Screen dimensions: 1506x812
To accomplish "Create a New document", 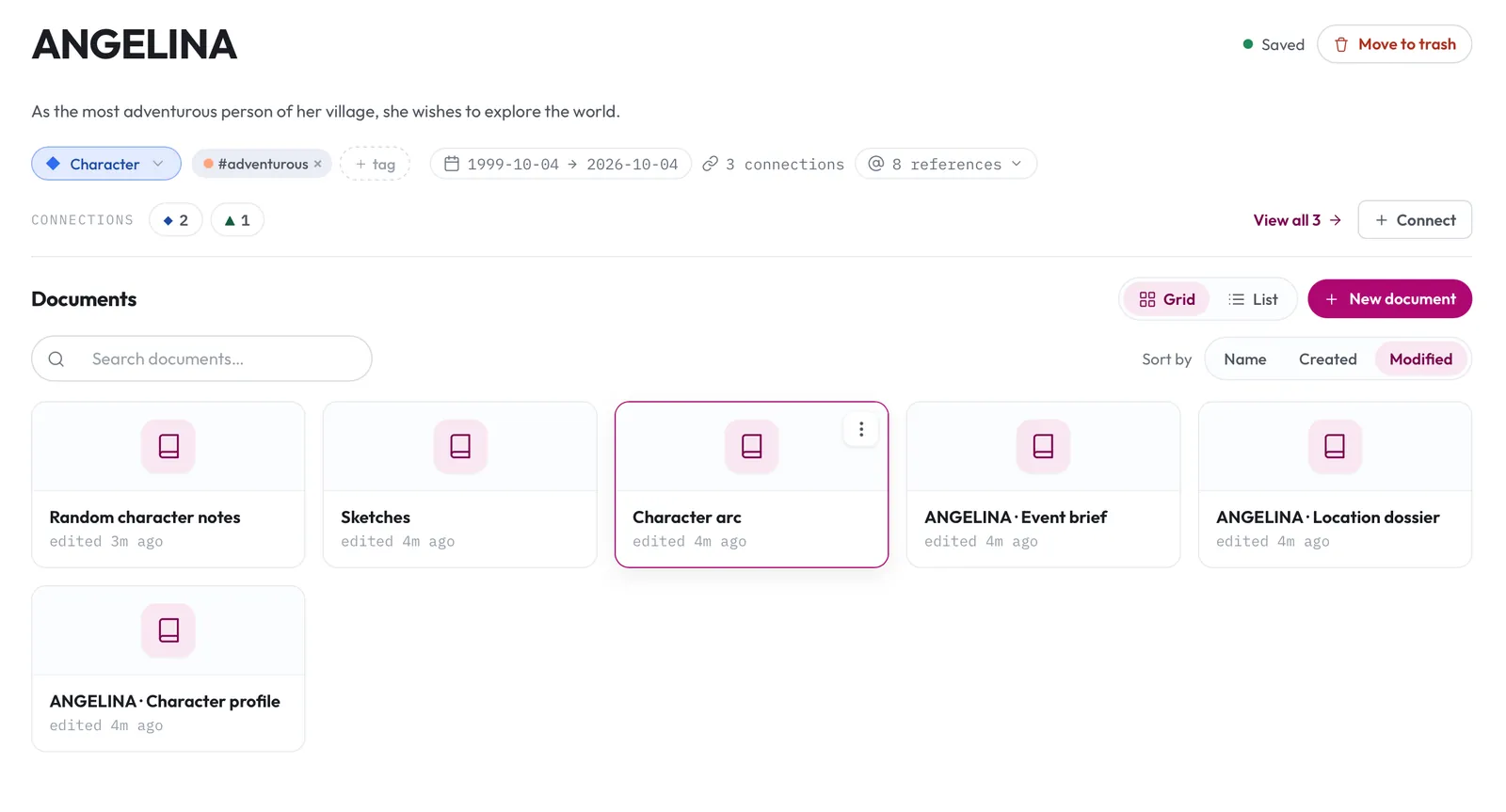I will click(1389, 299).
